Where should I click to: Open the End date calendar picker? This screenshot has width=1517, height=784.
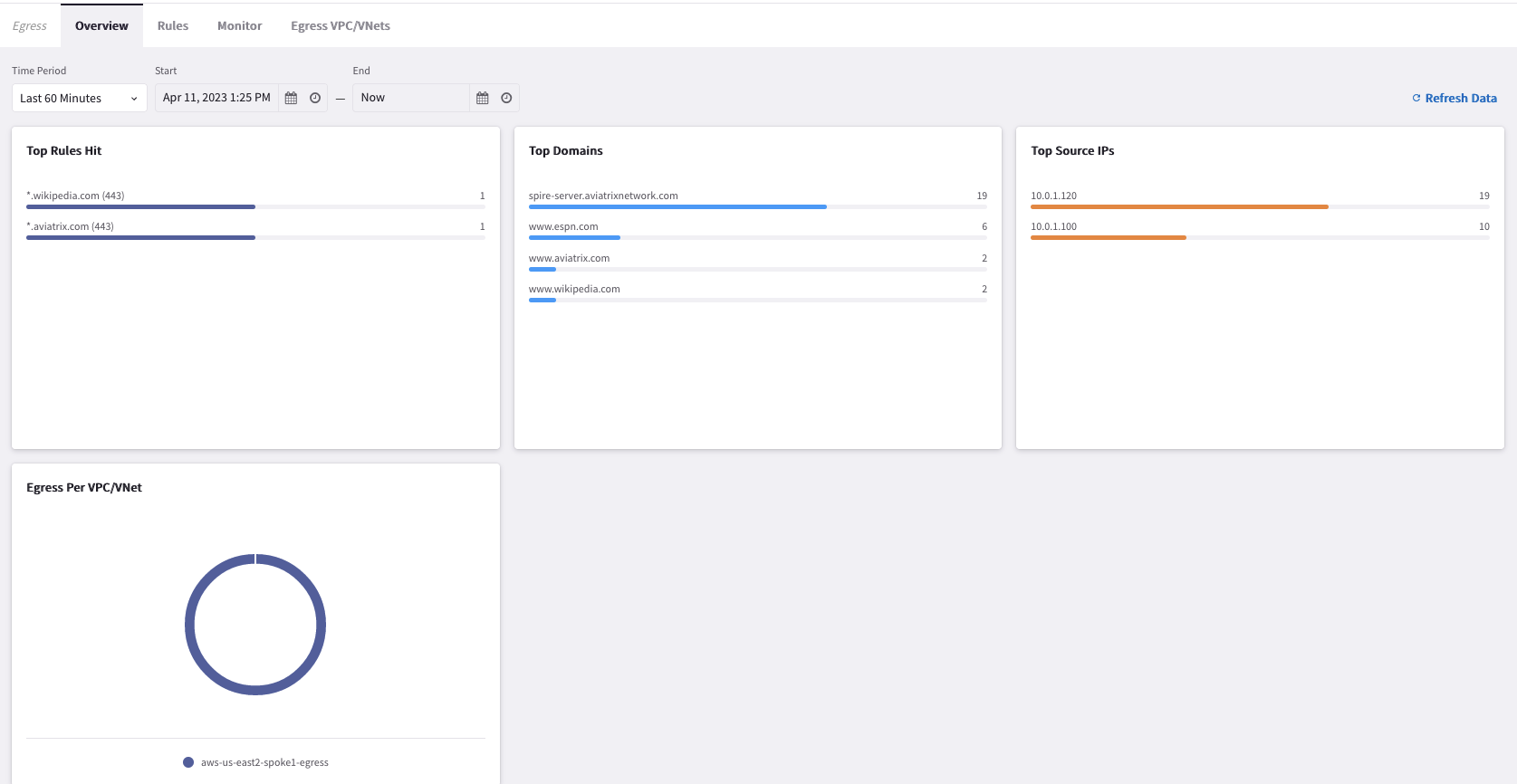point(482,98)
